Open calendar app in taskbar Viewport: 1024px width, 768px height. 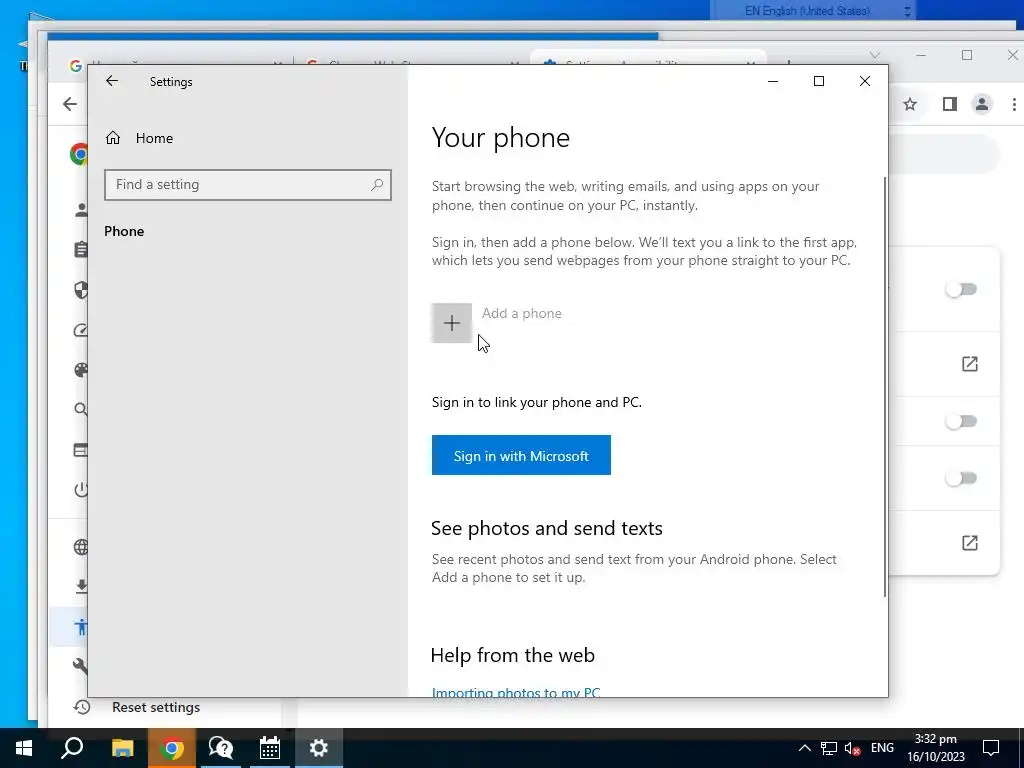[269, 748]
